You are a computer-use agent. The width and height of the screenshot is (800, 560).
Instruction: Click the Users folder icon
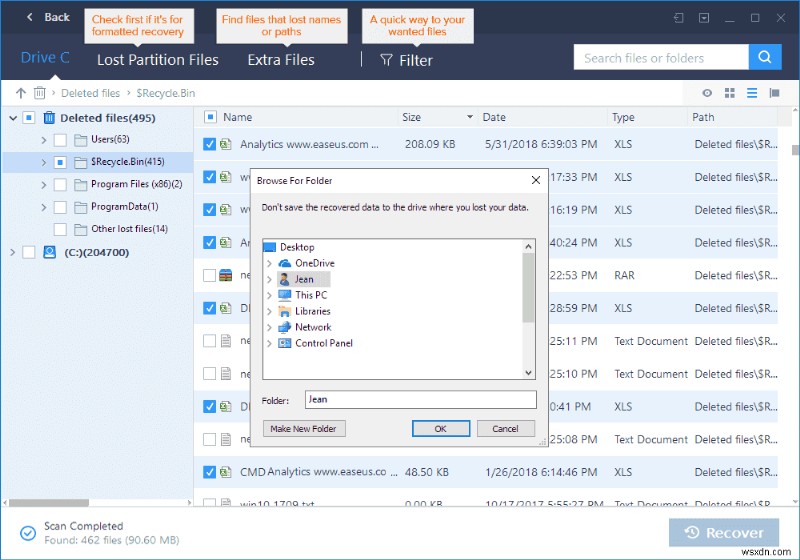click(80, 140)
